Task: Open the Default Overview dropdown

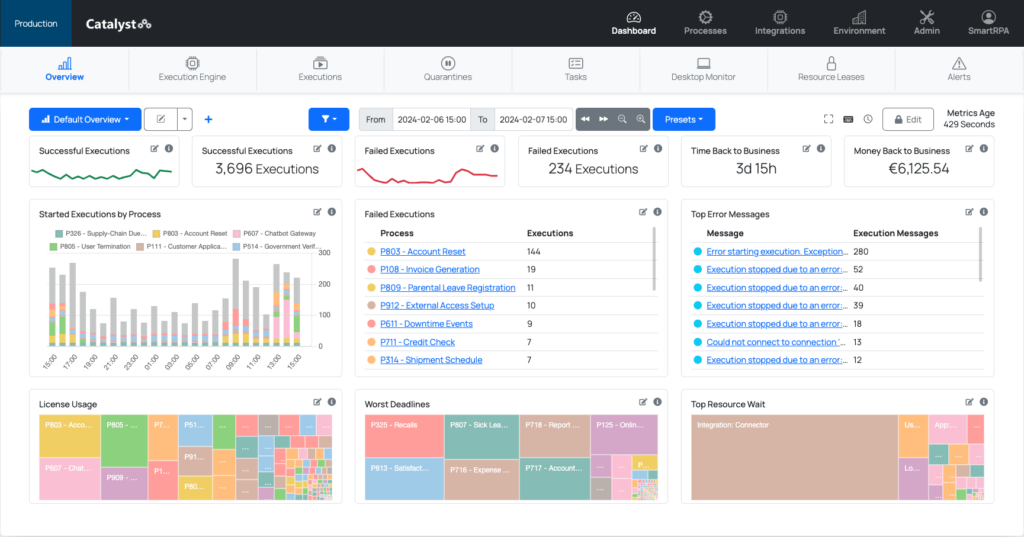Action: click(84, 120)
